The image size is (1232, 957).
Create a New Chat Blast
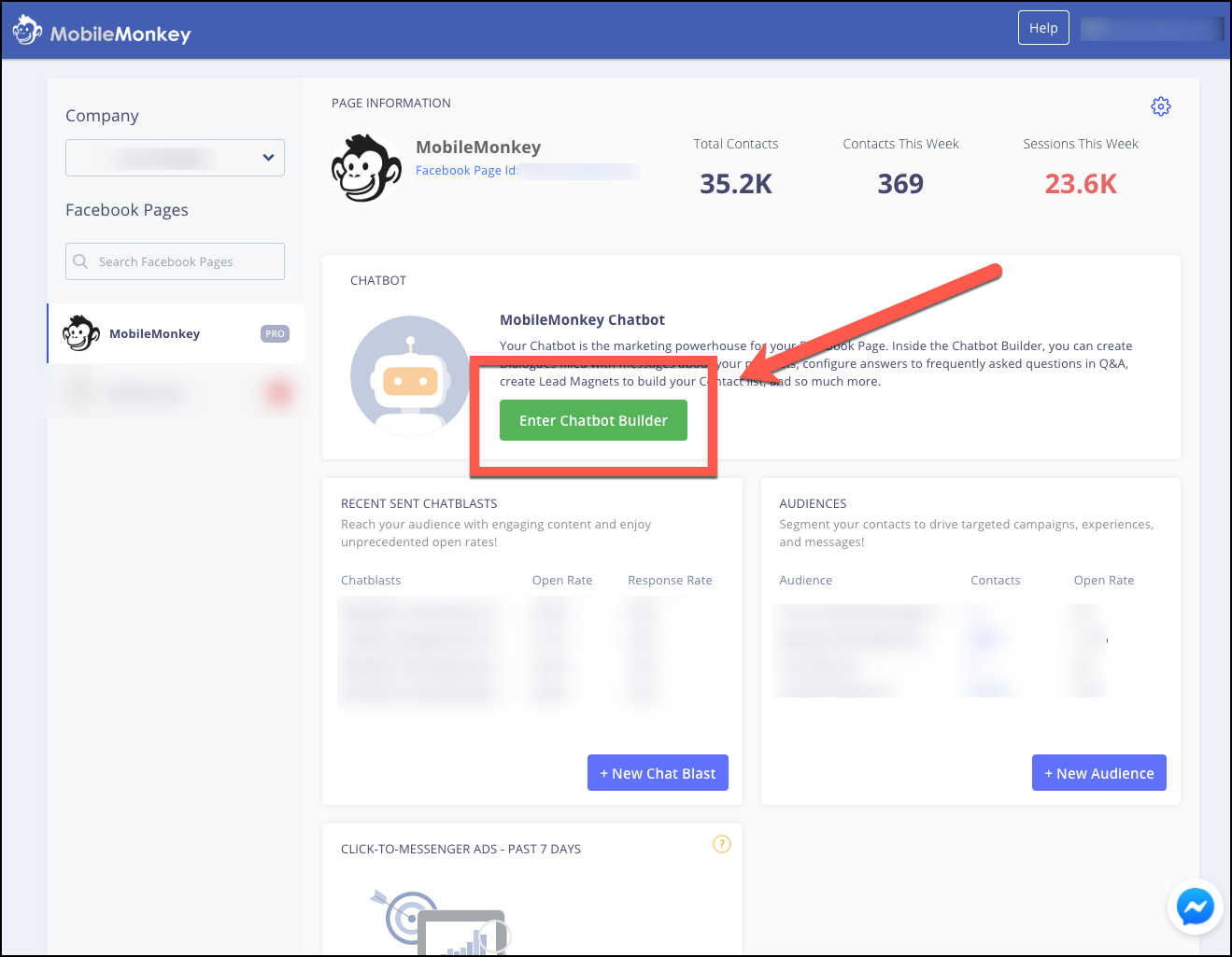tap(658, 773)
